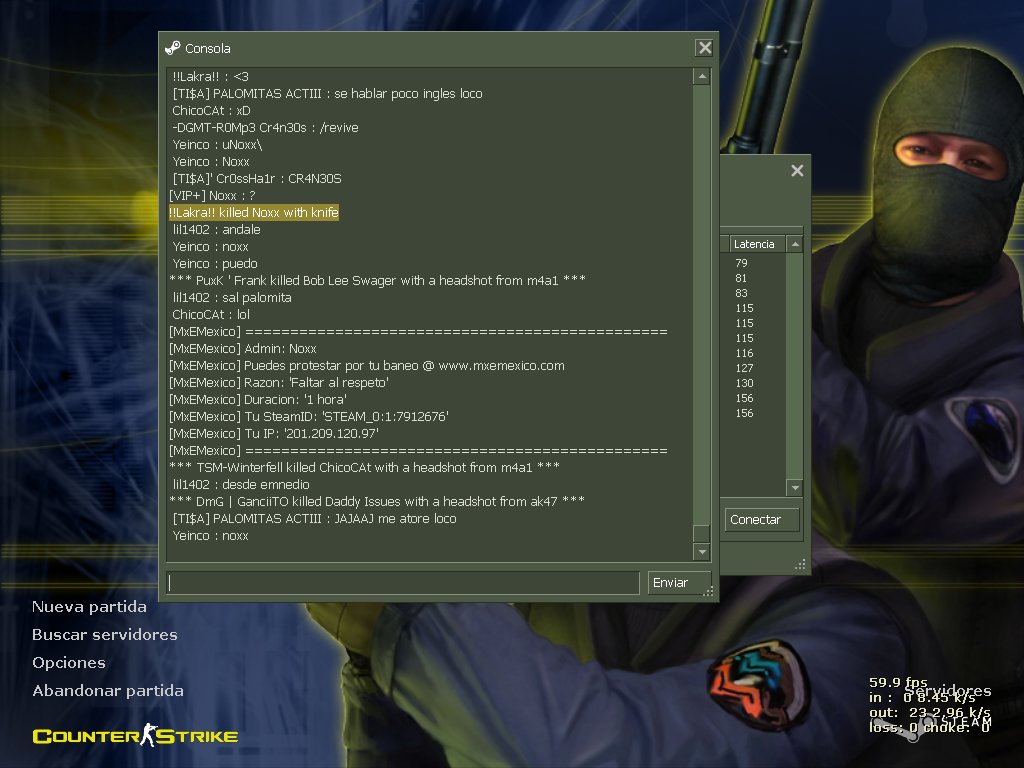Open Nueva partida from the main menu
This screenshot has width=1024, height=768.
89,607
